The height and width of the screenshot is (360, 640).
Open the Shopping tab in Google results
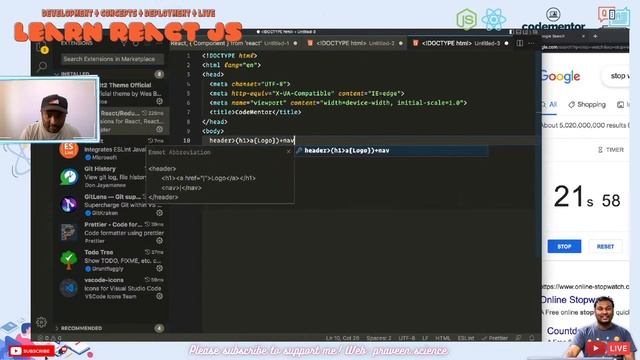(x=587, y=104)
